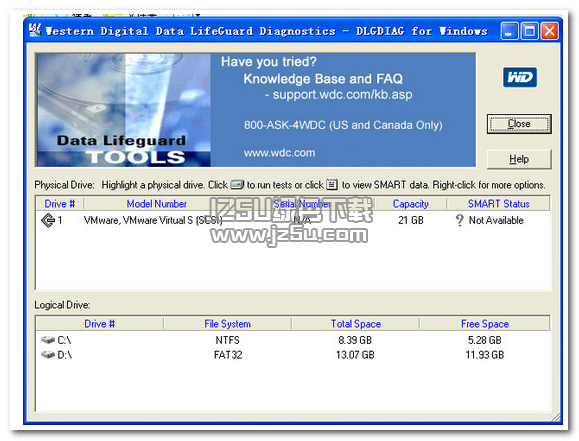Sort by File System column header
Image resolution: width=579 pixels, height=441 pixels.
click(227, 324)
